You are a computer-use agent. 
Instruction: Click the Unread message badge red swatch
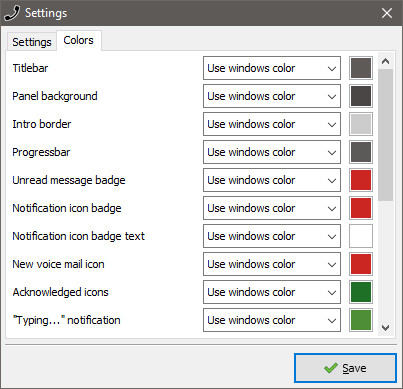[361, 180]
